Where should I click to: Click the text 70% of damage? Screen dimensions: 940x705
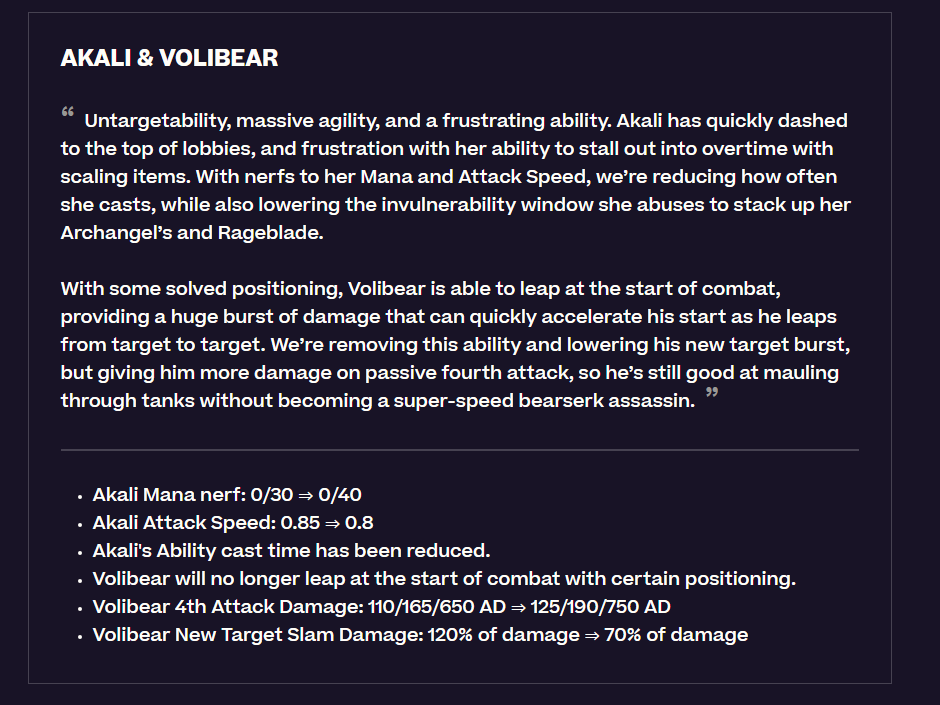coord(676,635)
